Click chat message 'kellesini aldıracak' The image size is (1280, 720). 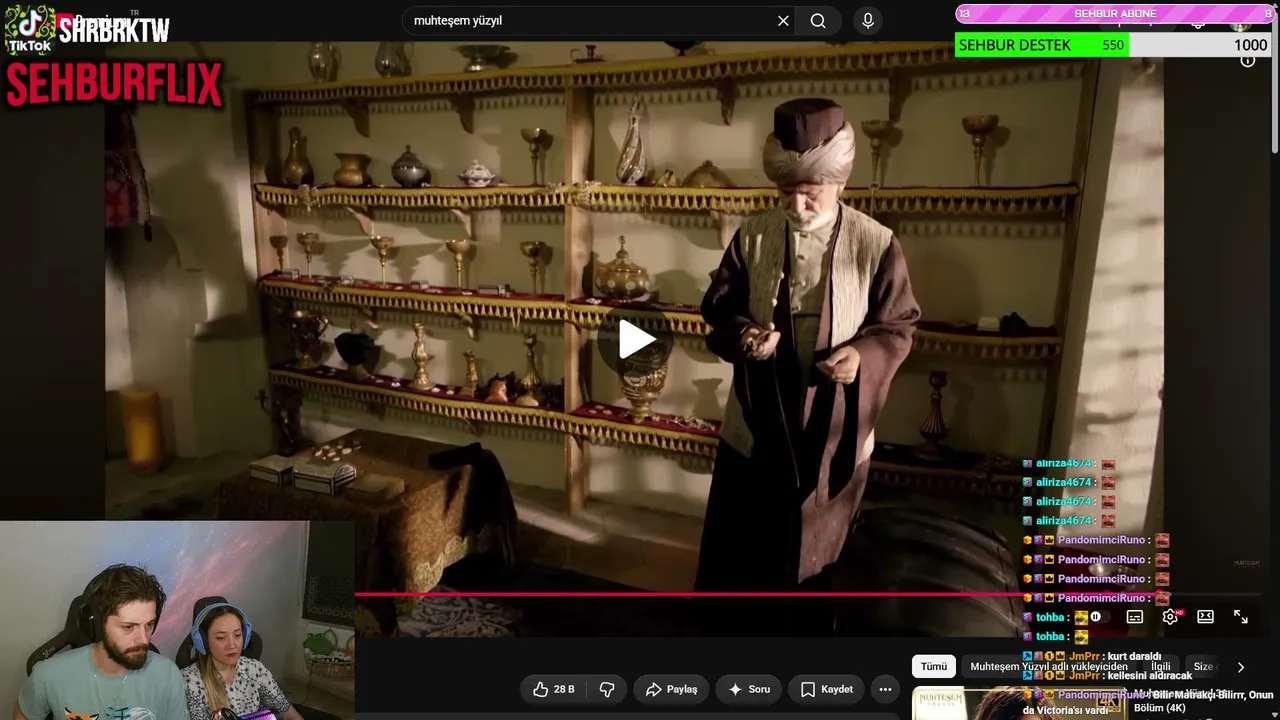[x=1150, y=676]
